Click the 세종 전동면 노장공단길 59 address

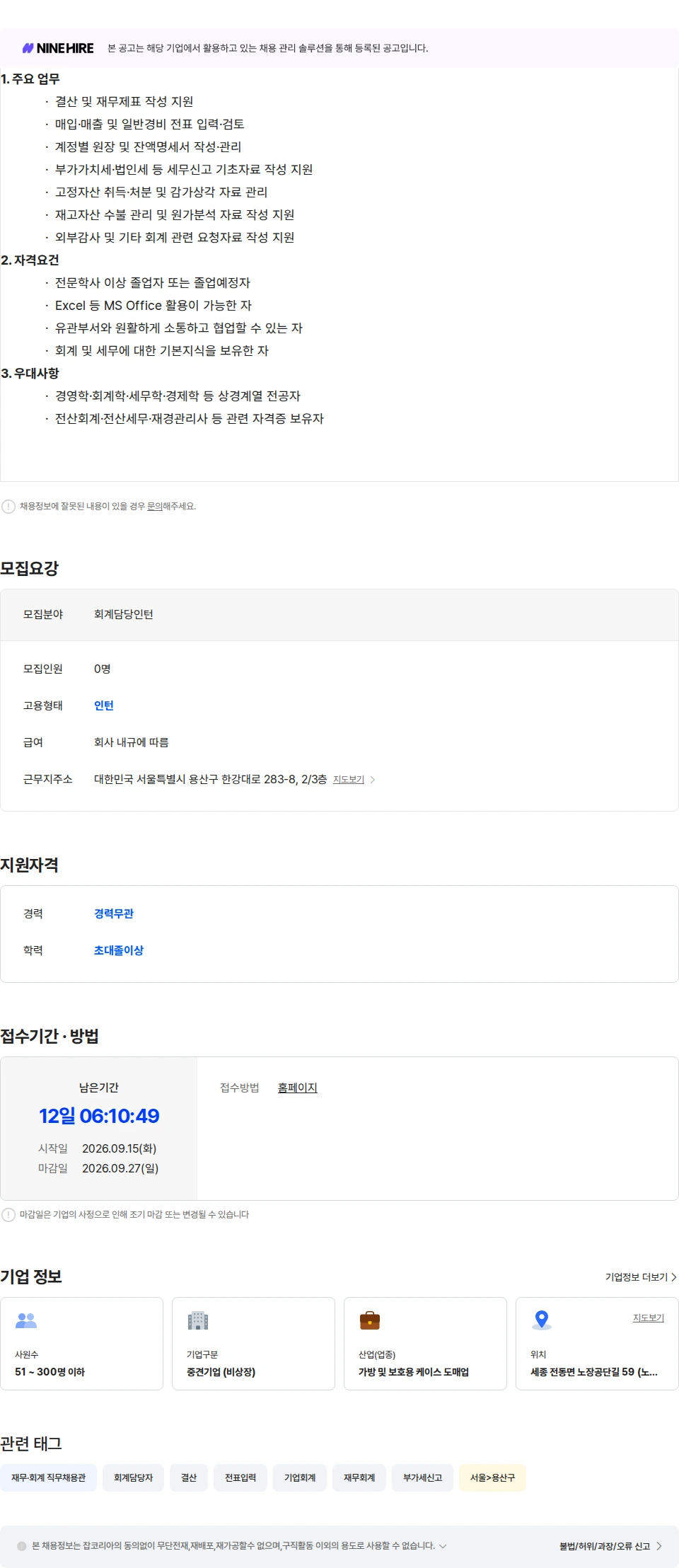coord(594,1372)
